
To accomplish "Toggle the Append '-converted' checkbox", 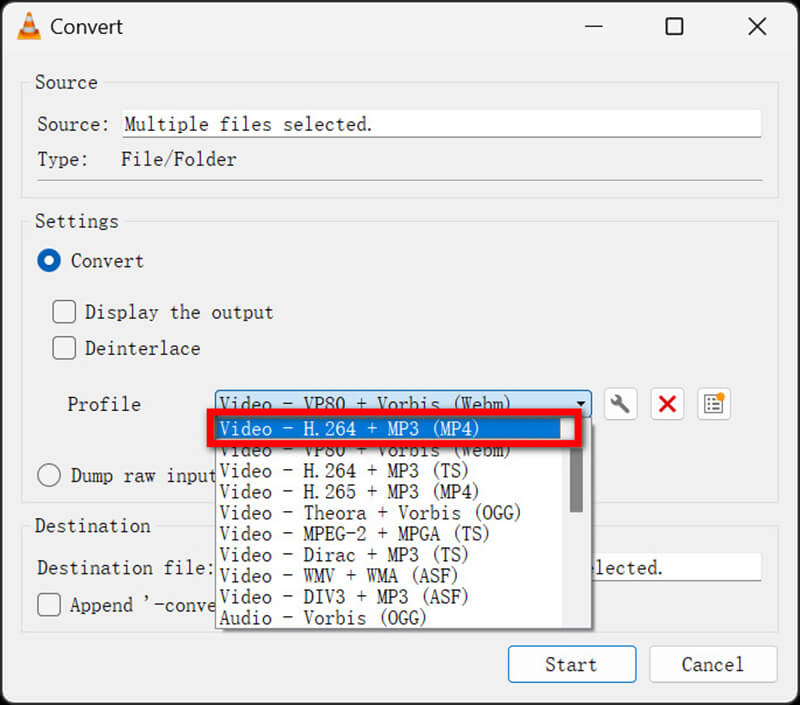I will coord(49,605).
